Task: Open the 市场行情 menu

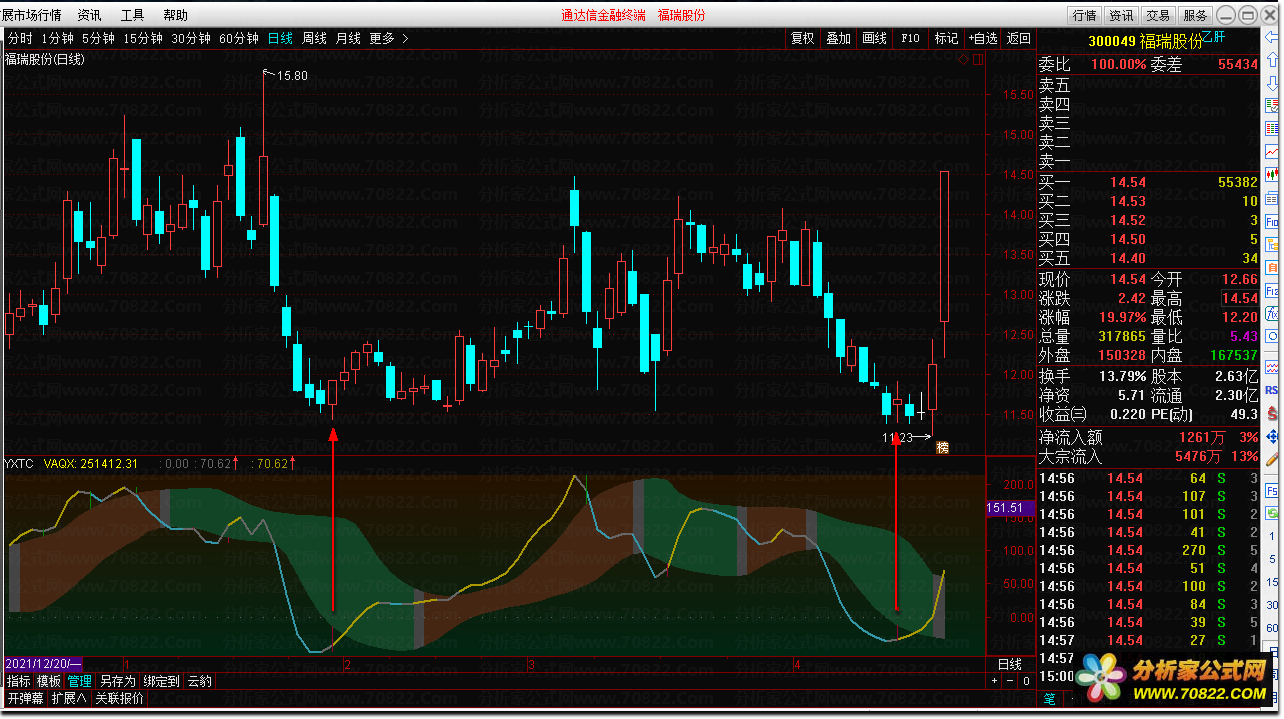Action: 38,15
